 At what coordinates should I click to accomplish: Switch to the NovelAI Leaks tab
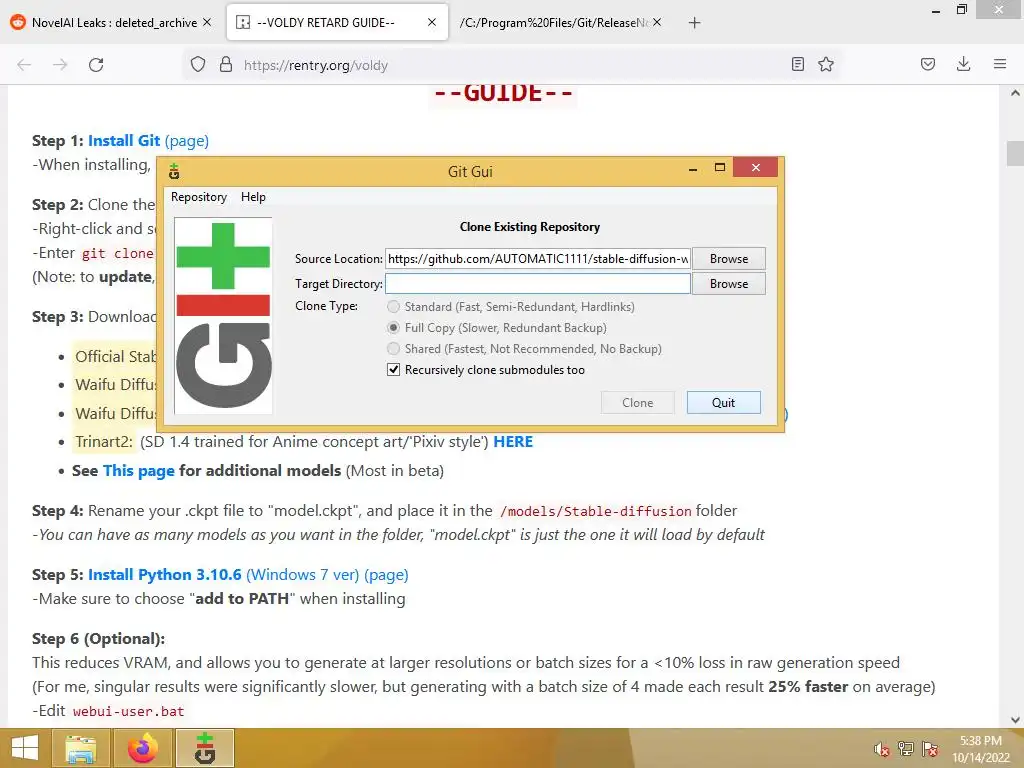coord(112,22)
